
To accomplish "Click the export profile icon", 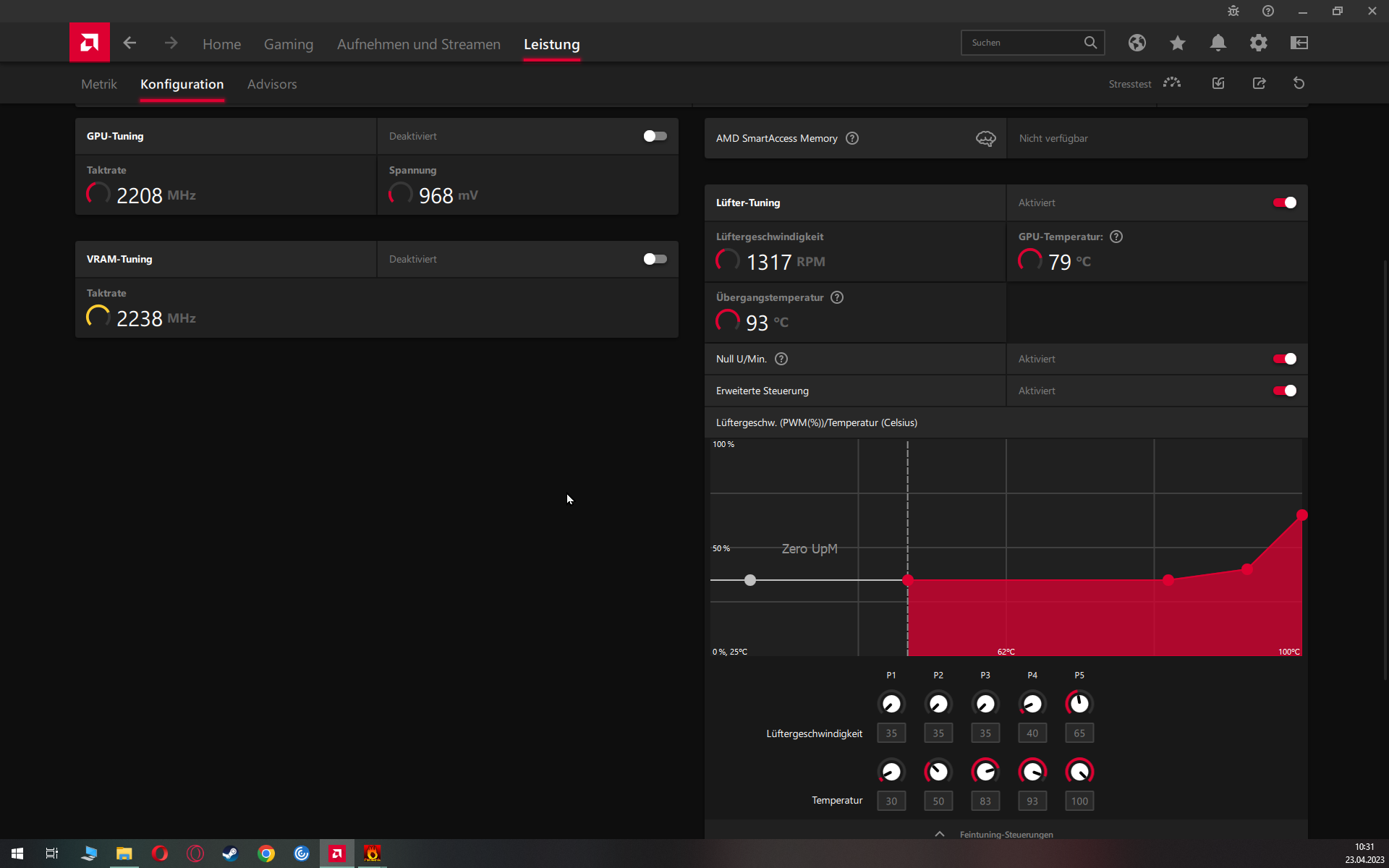I will tap(1259, 83).
